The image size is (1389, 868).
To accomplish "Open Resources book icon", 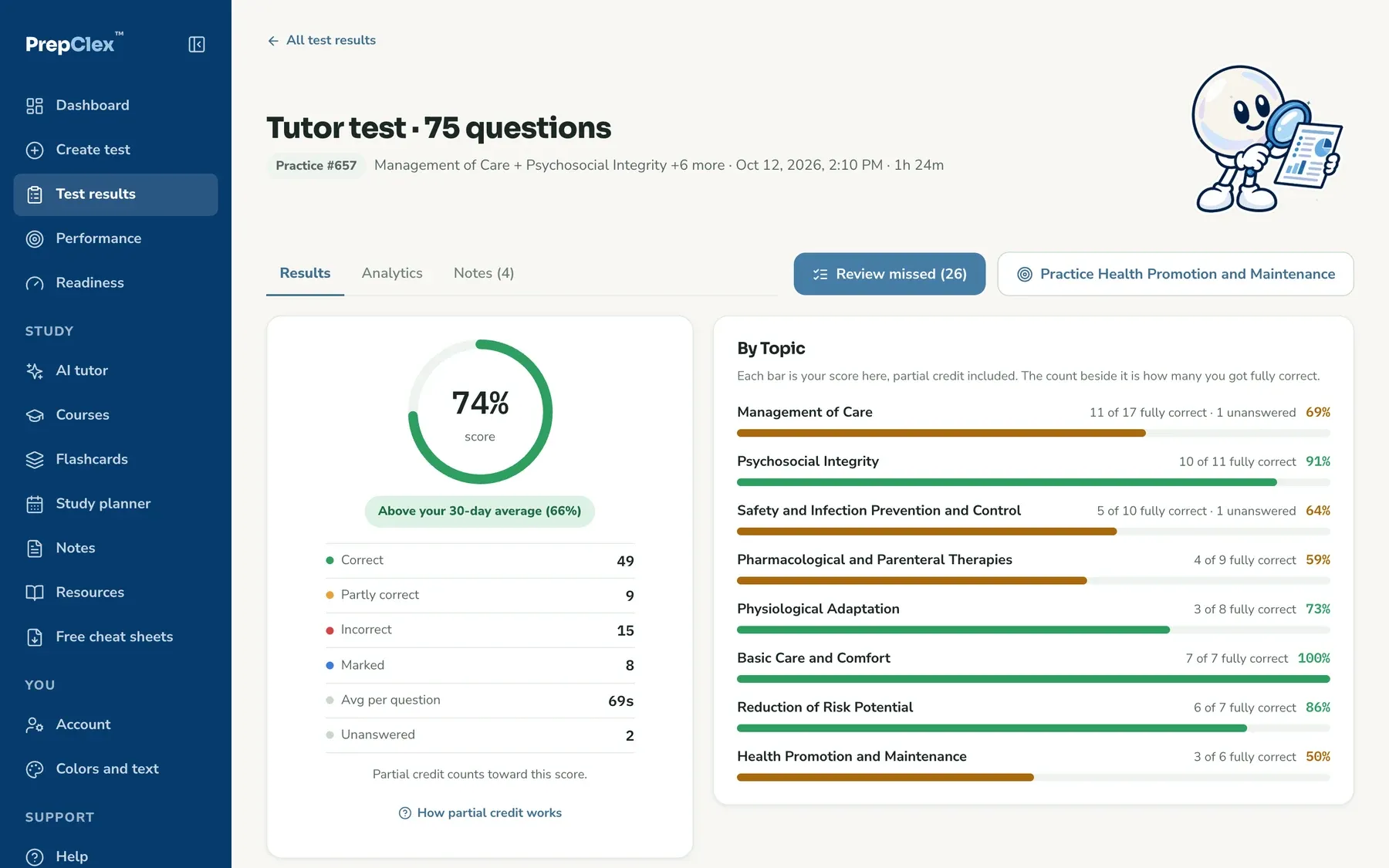I will coord(35,593).
